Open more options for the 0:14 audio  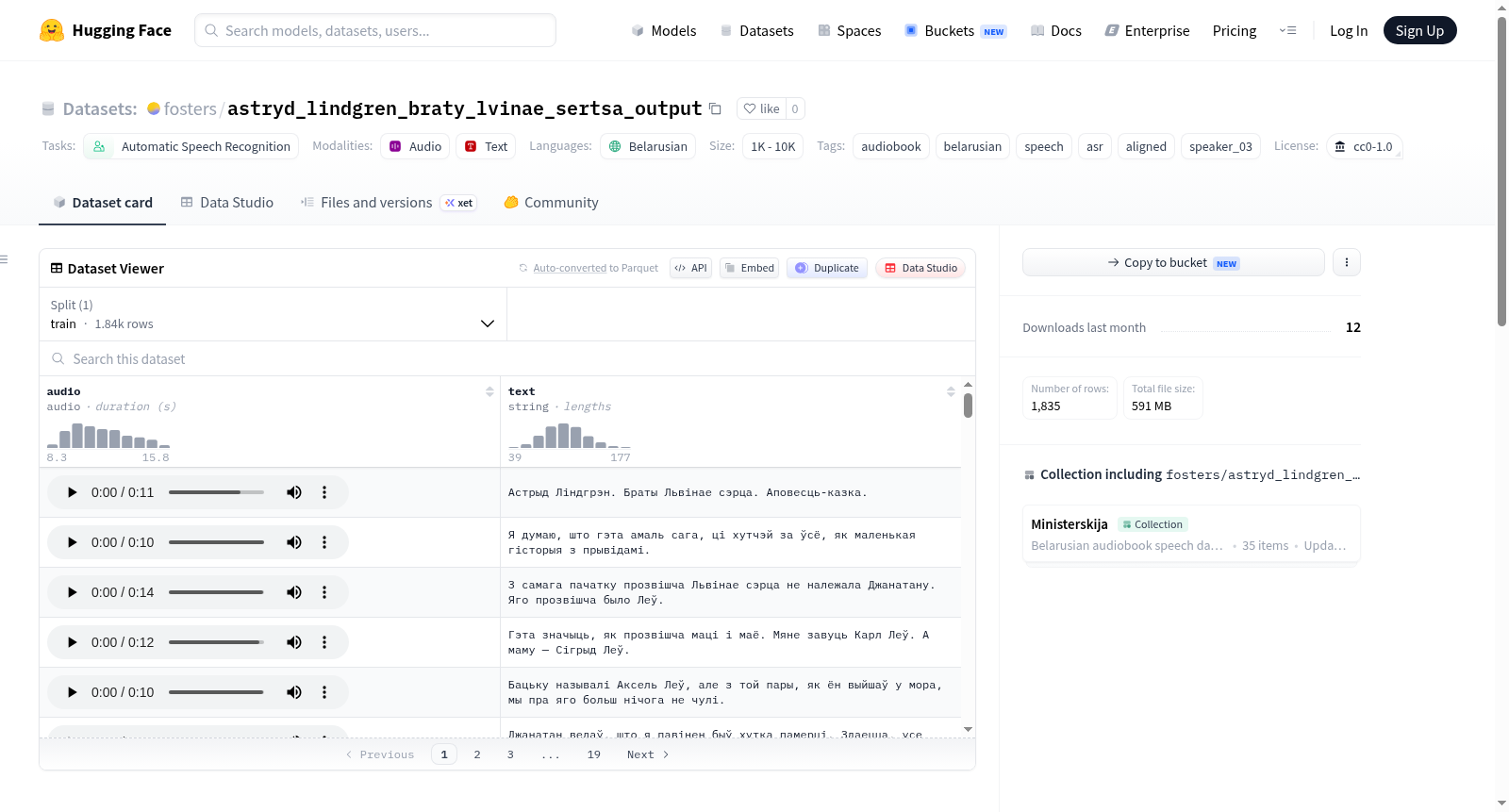(324, 592)
